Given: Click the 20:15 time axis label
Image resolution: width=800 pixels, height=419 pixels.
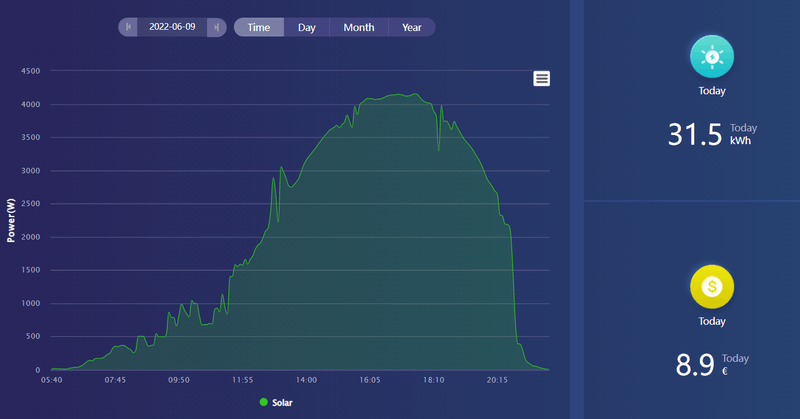Looking at the screenshot, I should [x=497, y=380].
